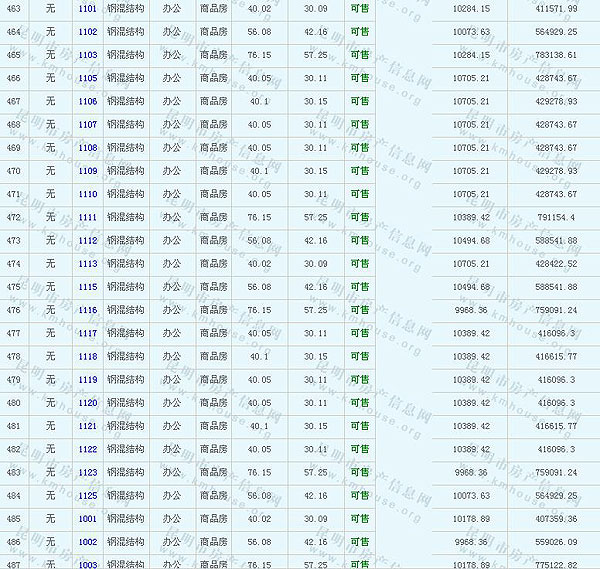Open room 1118 hyperlink
Viewport: 600px width, 569px height.
point(87,357)
